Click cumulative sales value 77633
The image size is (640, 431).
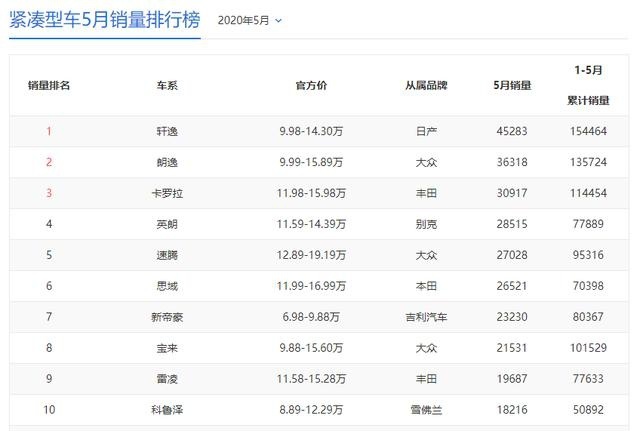pyautogui.click(x=588, y=379)
